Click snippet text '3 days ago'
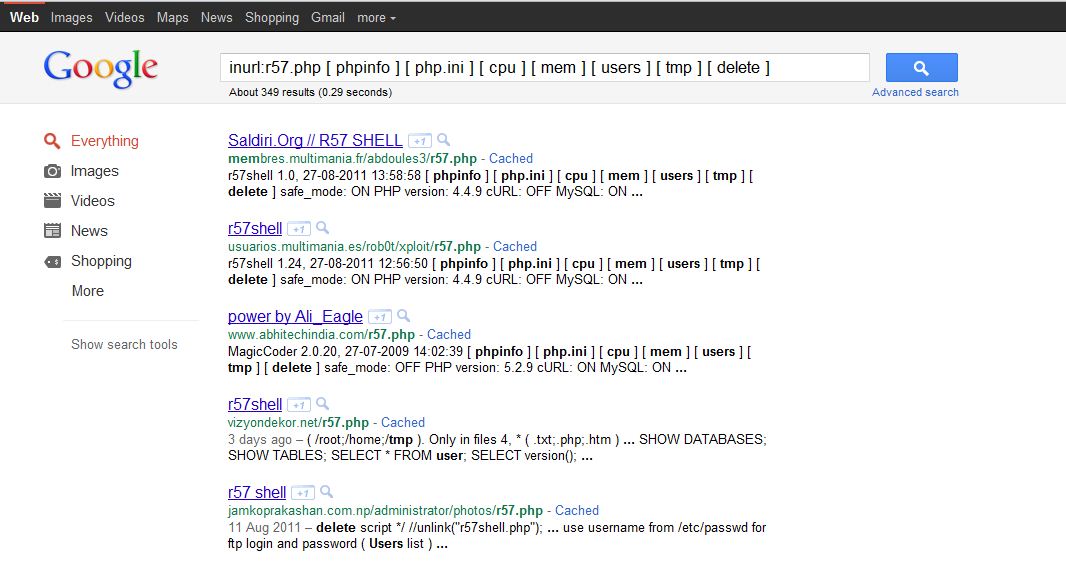 pos(260,440)
